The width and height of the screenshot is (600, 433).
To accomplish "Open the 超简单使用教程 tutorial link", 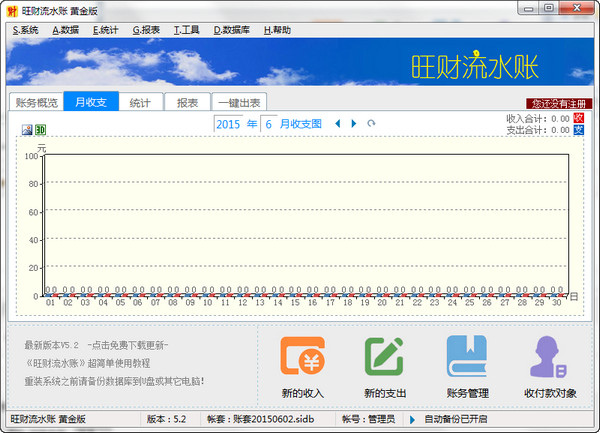I will pos(88,363).
